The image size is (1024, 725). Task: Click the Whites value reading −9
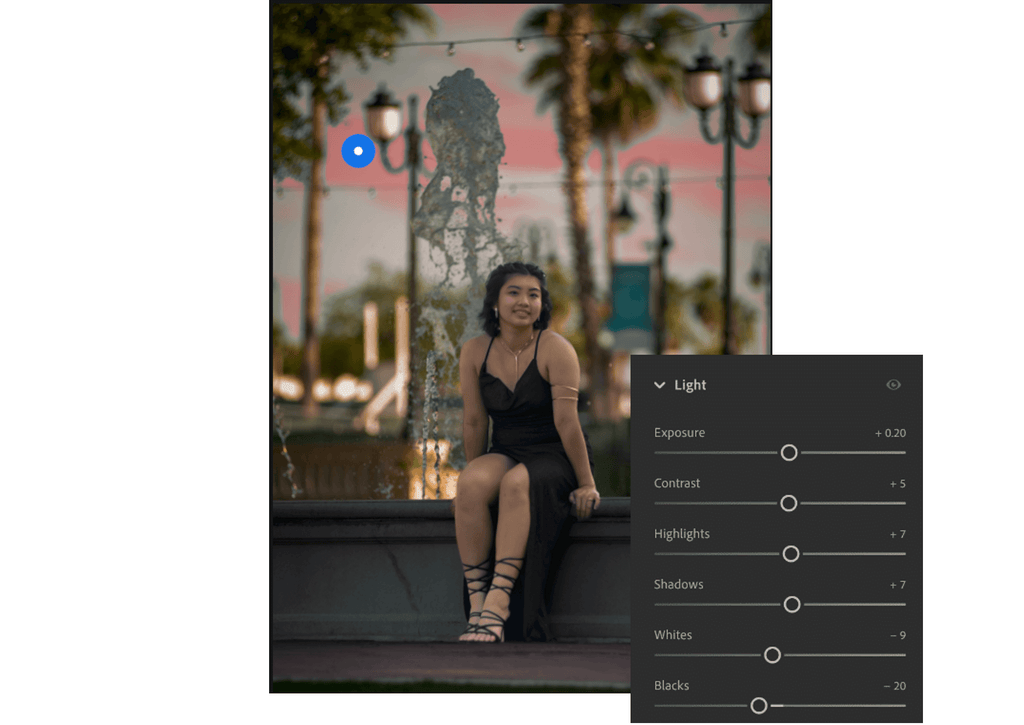click(897, 634)
